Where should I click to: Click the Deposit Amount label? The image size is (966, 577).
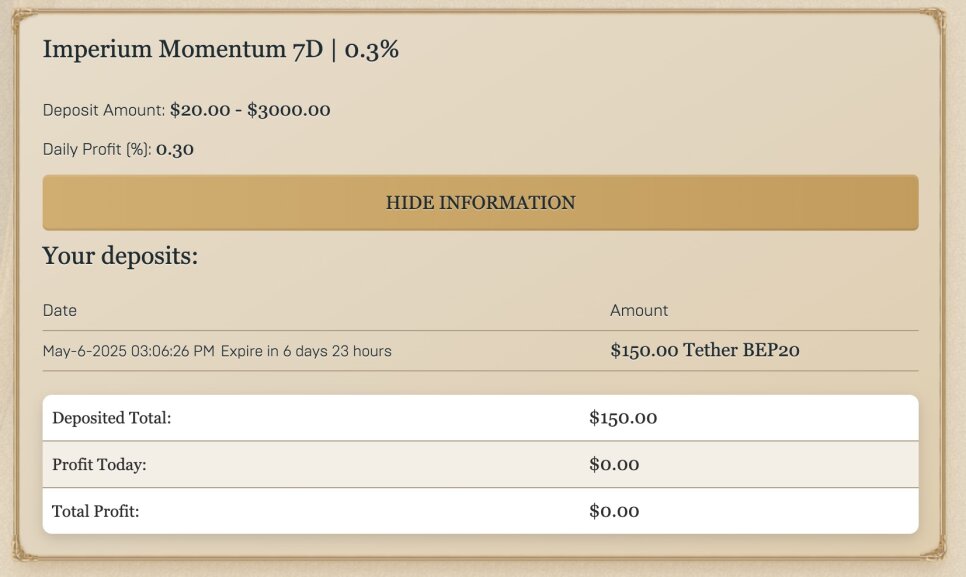click(x=104, y=110)
